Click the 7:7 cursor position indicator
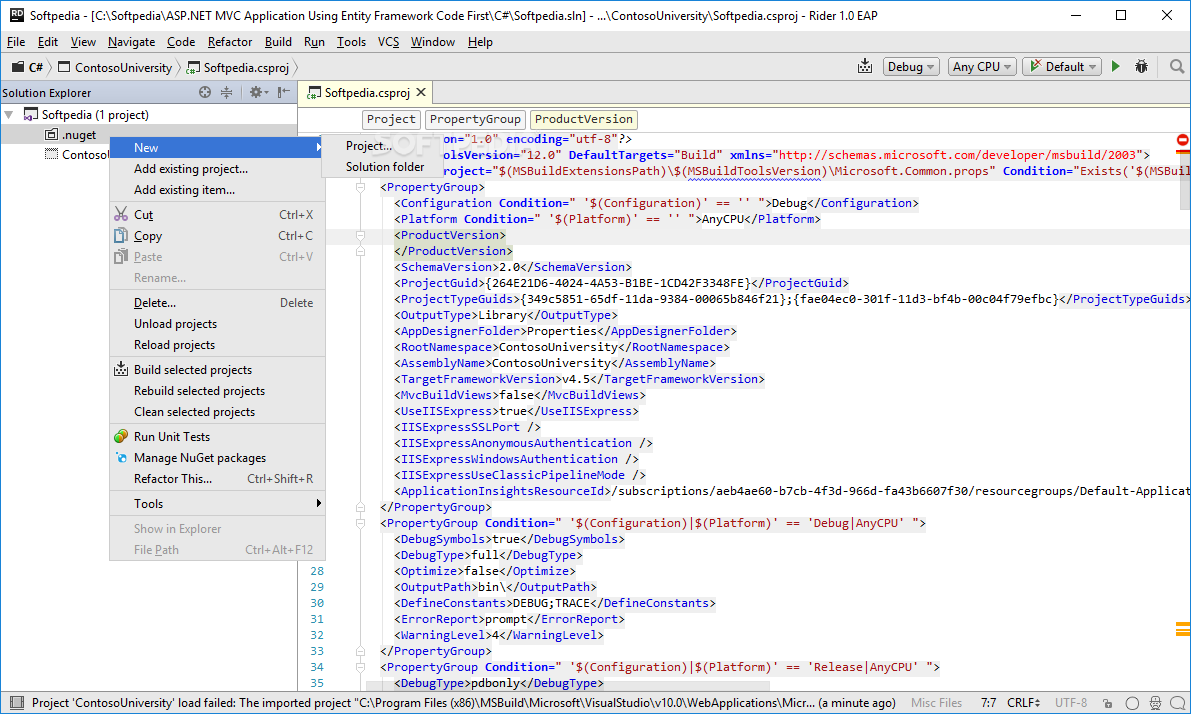Image resolution: width=1191 pixels, height=714 pixels. [988, 703]
